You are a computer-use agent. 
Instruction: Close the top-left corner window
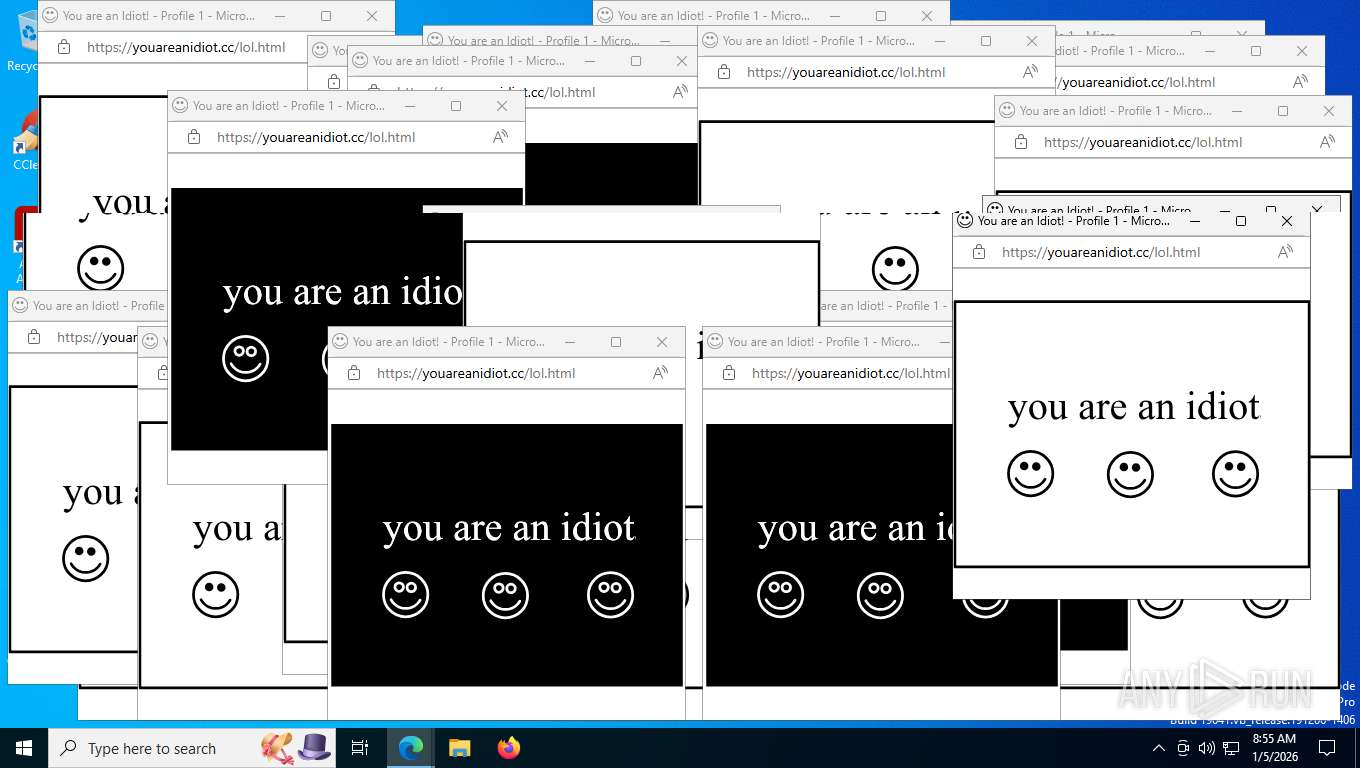[372, 16]
